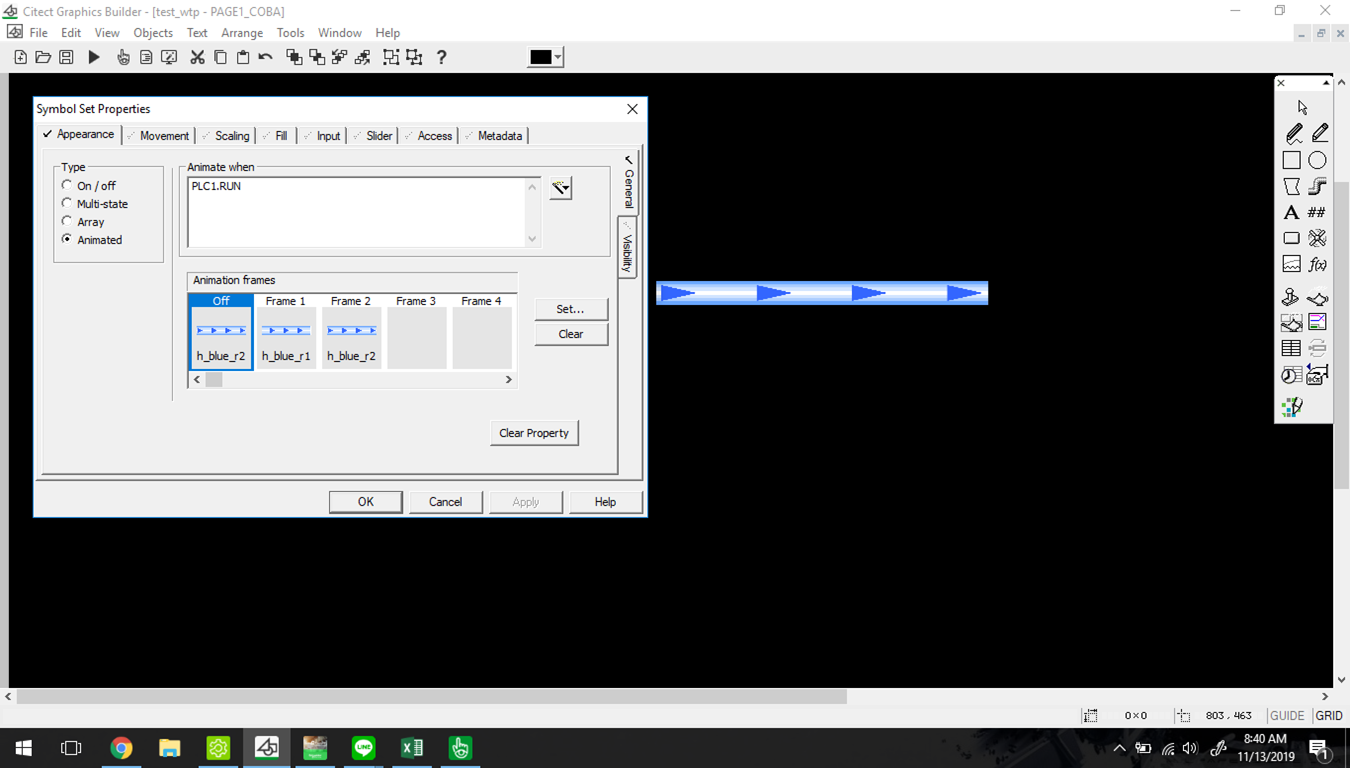Open the Arrange menu
Screen dimensions: 1350x768
coord(242,33)
